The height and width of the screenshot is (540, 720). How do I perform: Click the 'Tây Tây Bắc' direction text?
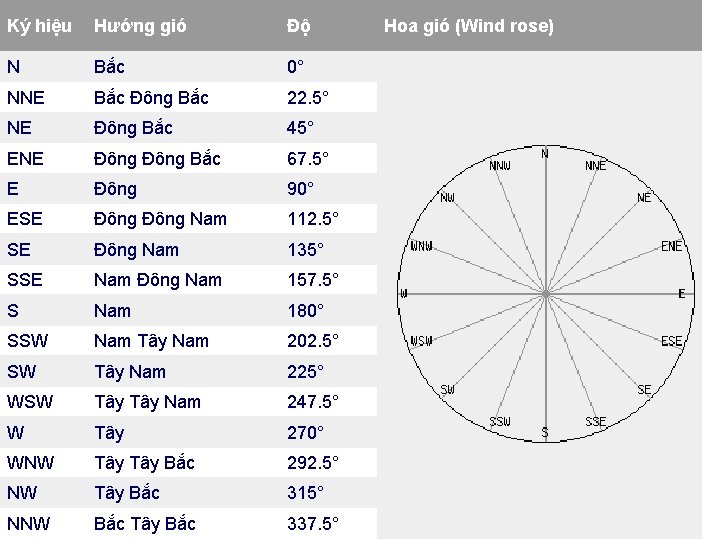[x=145, y=463]
